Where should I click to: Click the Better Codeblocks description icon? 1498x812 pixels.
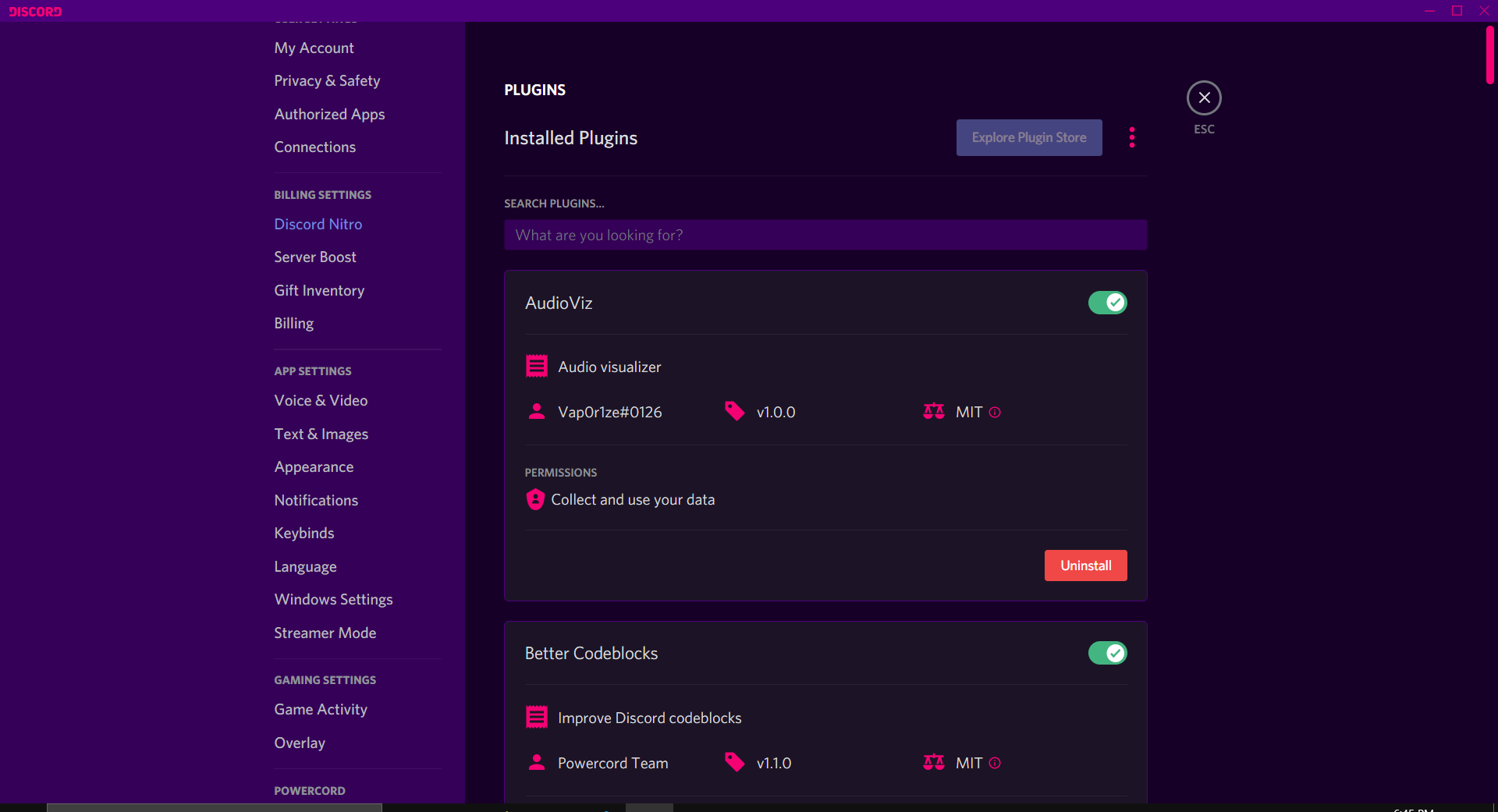[537, 717]
